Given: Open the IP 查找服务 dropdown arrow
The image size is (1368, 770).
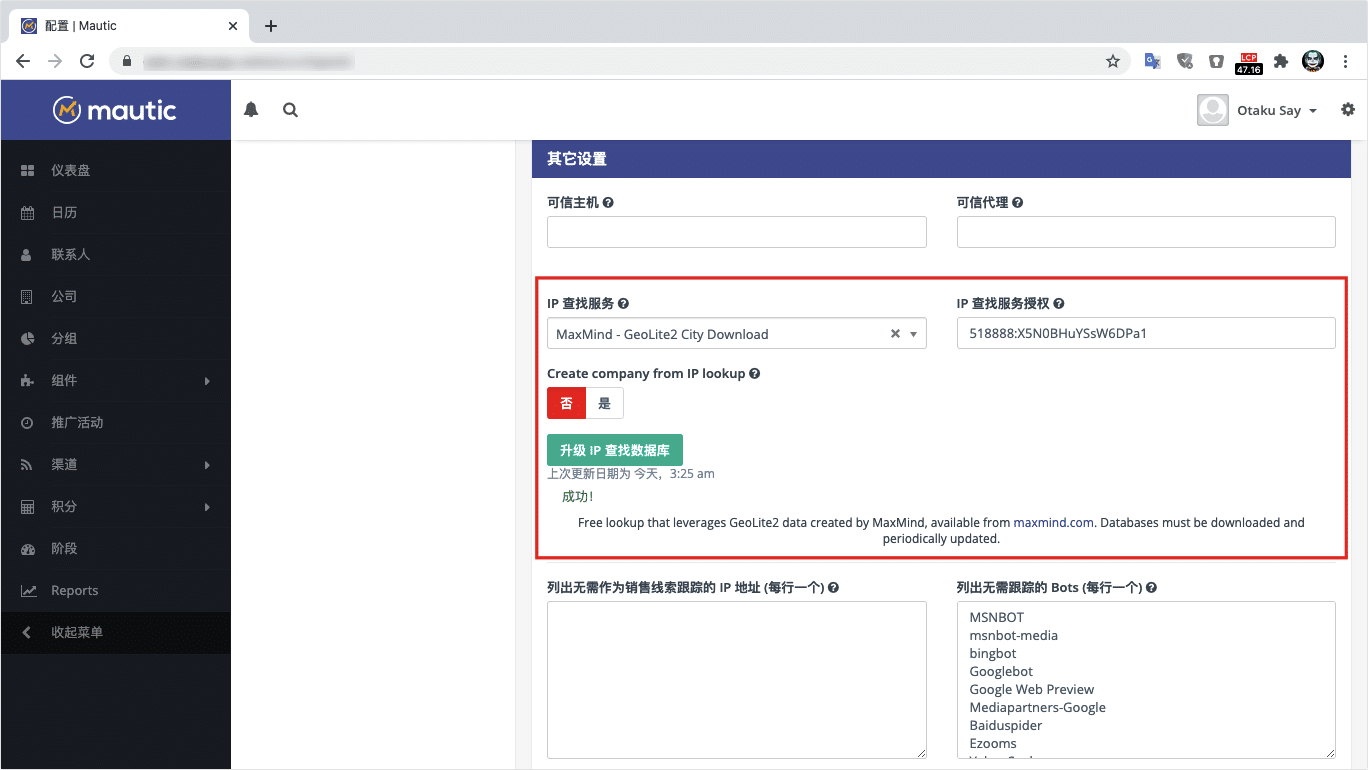Looking at the screenshot, I should (913, 334).
